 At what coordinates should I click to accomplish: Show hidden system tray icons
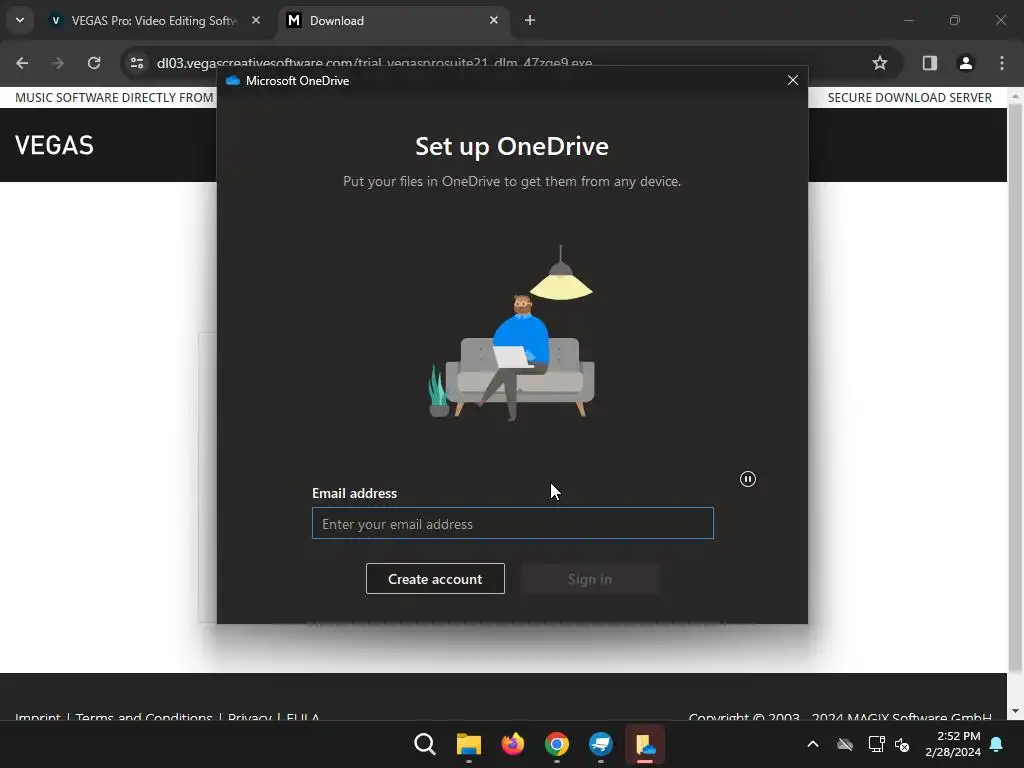coord(813,744)
